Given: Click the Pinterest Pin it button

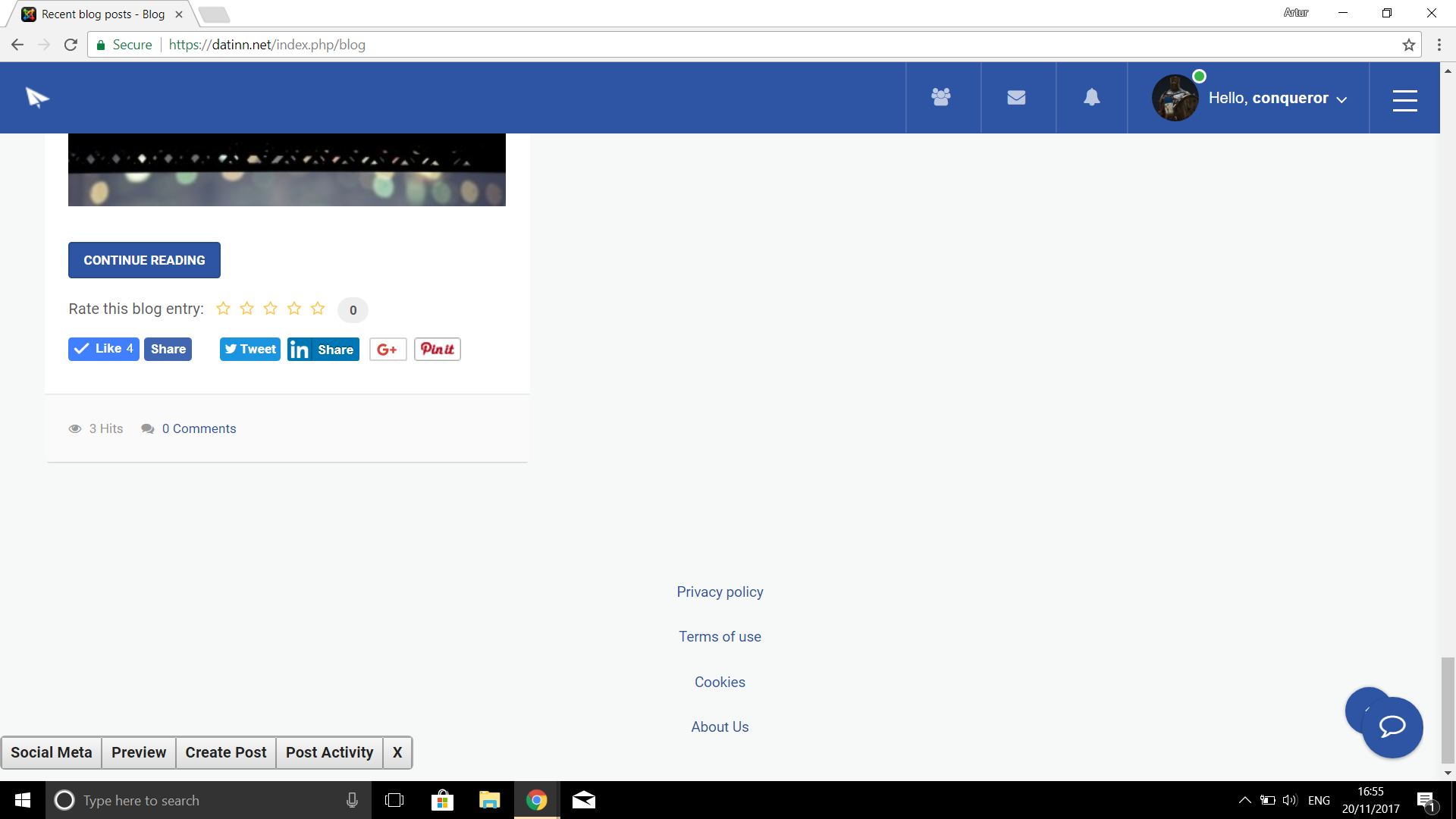Looking at the screenshot, I should [438, 349].
